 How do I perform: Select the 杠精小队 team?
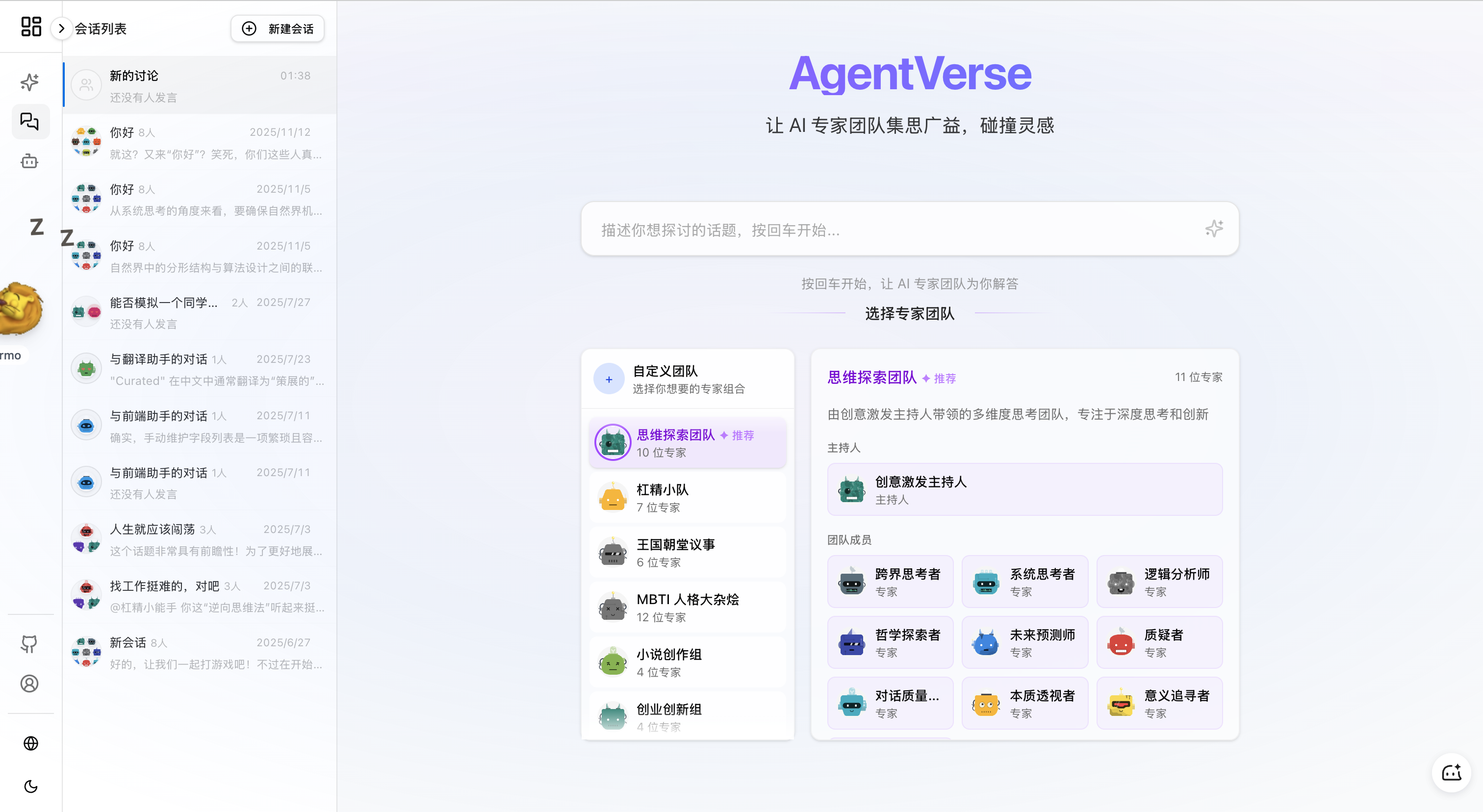pos(688,498)
